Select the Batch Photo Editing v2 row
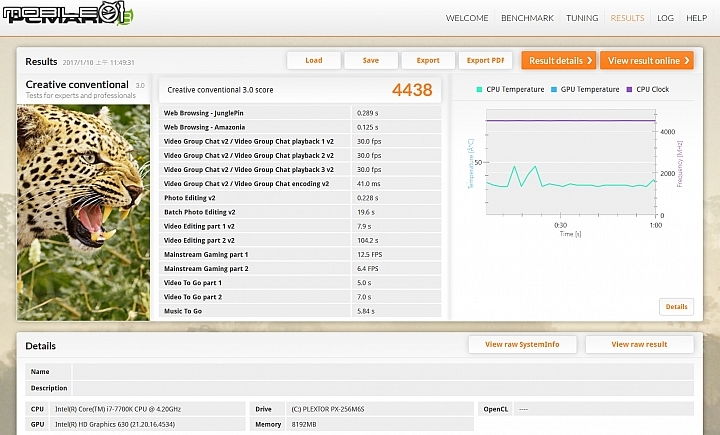 pyautogui.click(x=300, y=212)
